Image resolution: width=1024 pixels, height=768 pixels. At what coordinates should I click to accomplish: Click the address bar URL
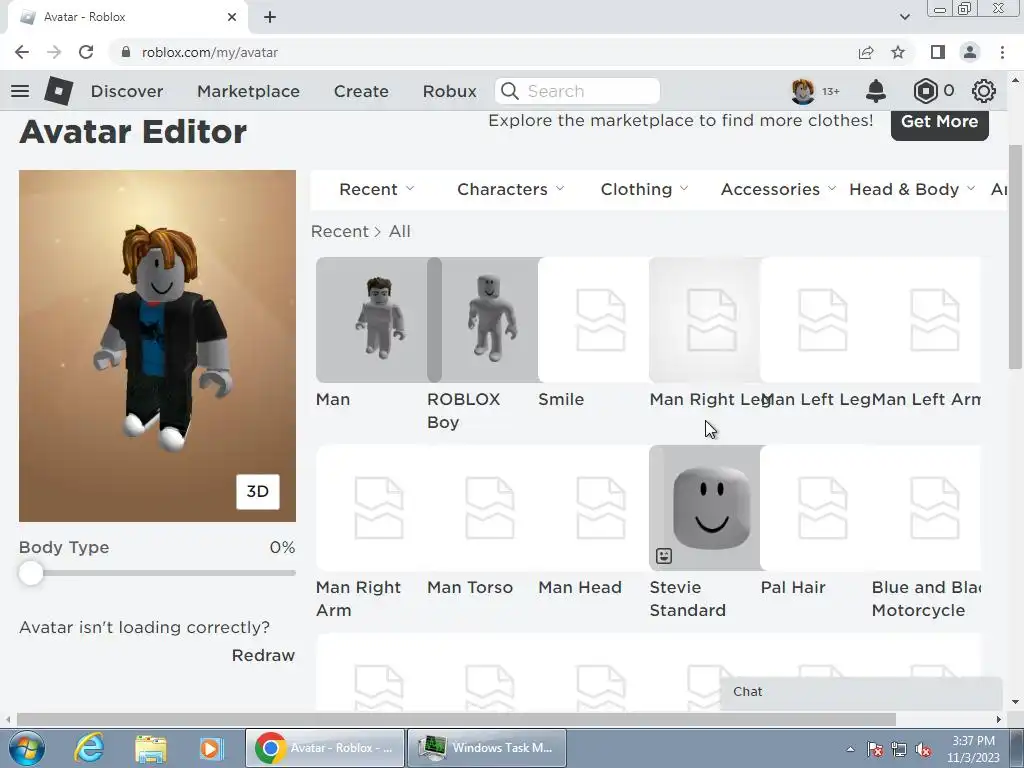(x=210, y=52)
